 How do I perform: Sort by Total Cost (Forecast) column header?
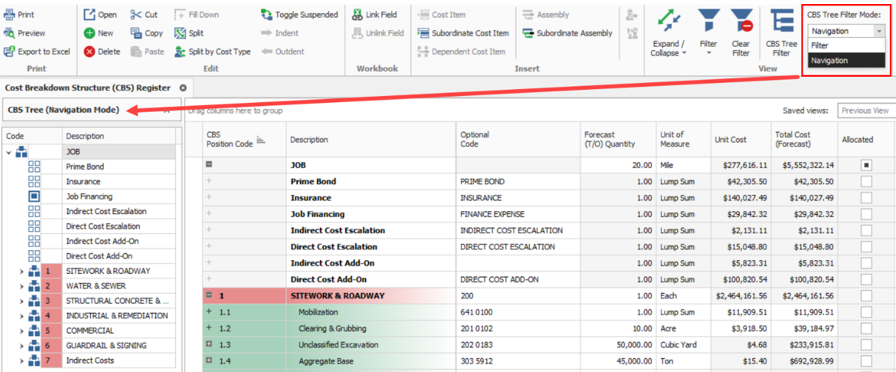point(804,139)
